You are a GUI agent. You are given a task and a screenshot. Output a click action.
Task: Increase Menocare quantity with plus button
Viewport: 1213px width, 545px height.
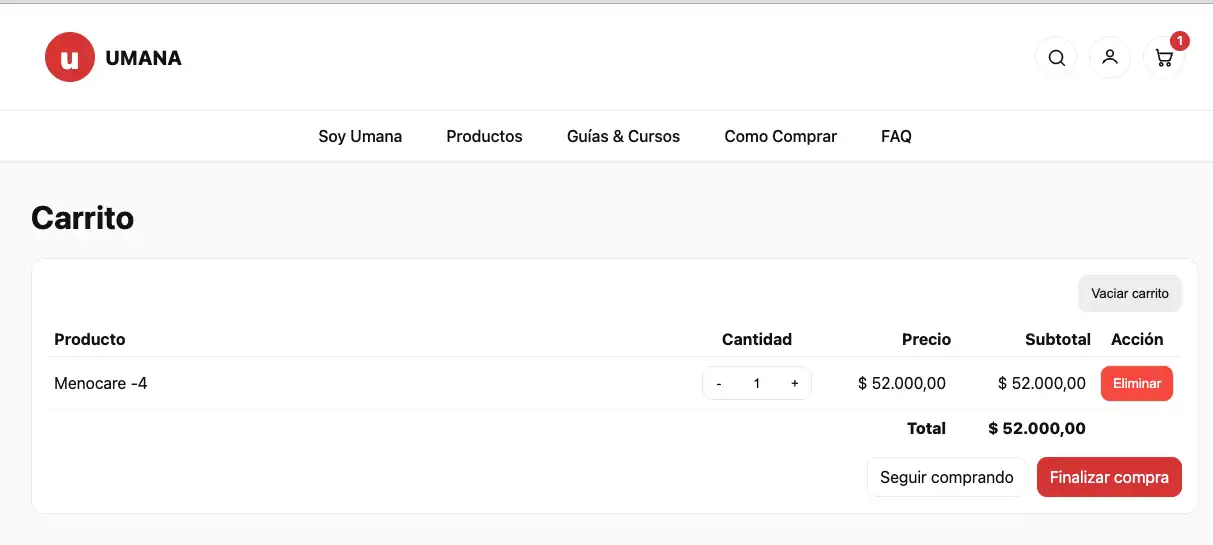[x=795, y=383]
